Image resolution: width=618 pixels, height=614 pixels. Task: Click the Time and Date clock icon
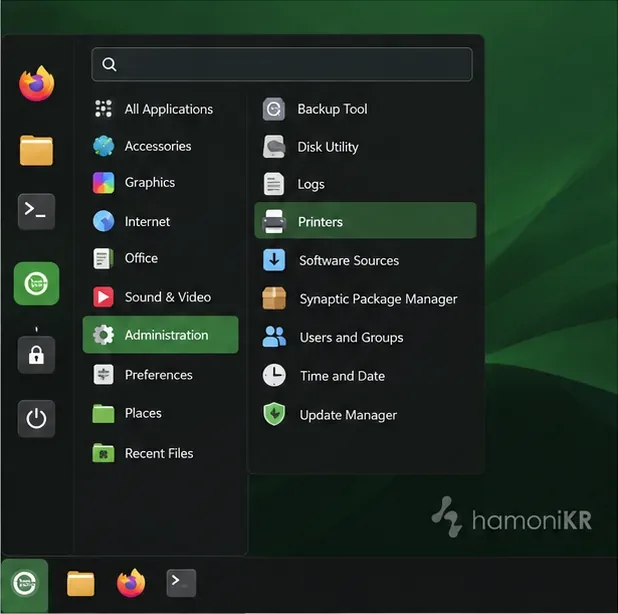coord(274,375)
